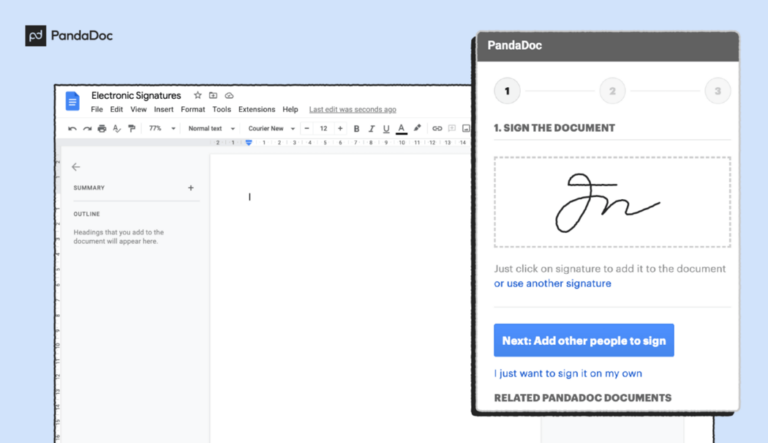The image size is (768, 443).
Task: Click 'RELATED PANDADOC DOCUMENTS' heading
Action: click(x=583, y=398)
